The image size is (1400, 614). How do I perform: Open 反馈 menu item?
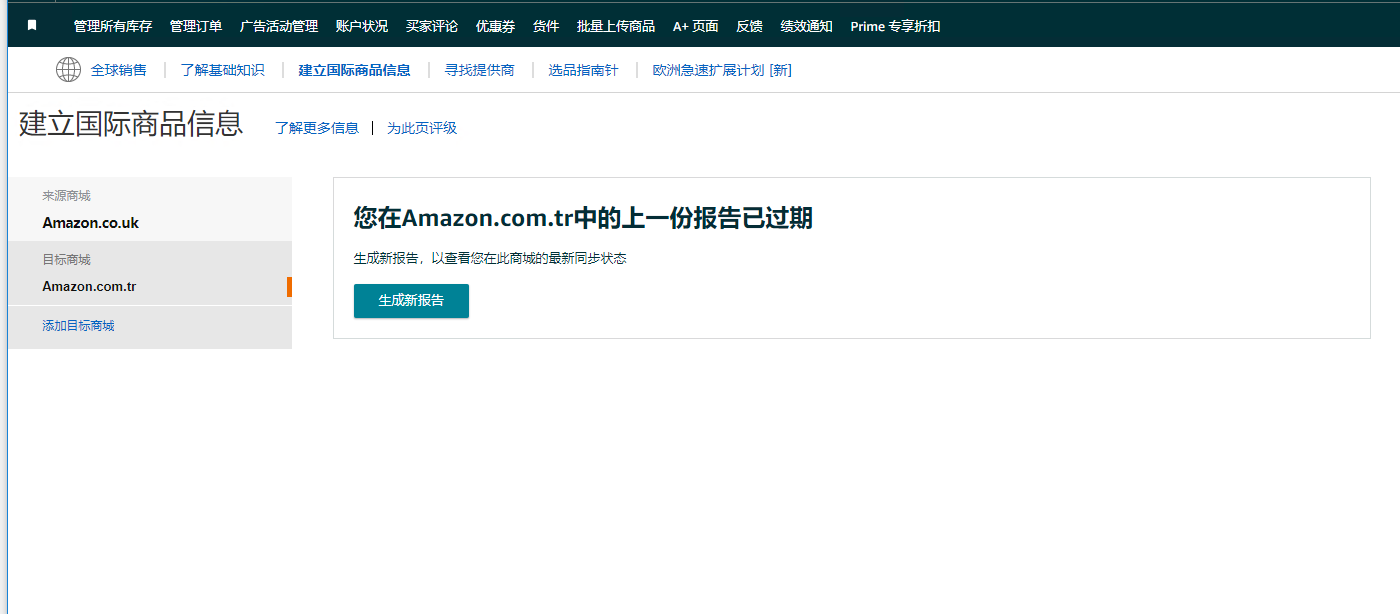(x=749, y=26)
